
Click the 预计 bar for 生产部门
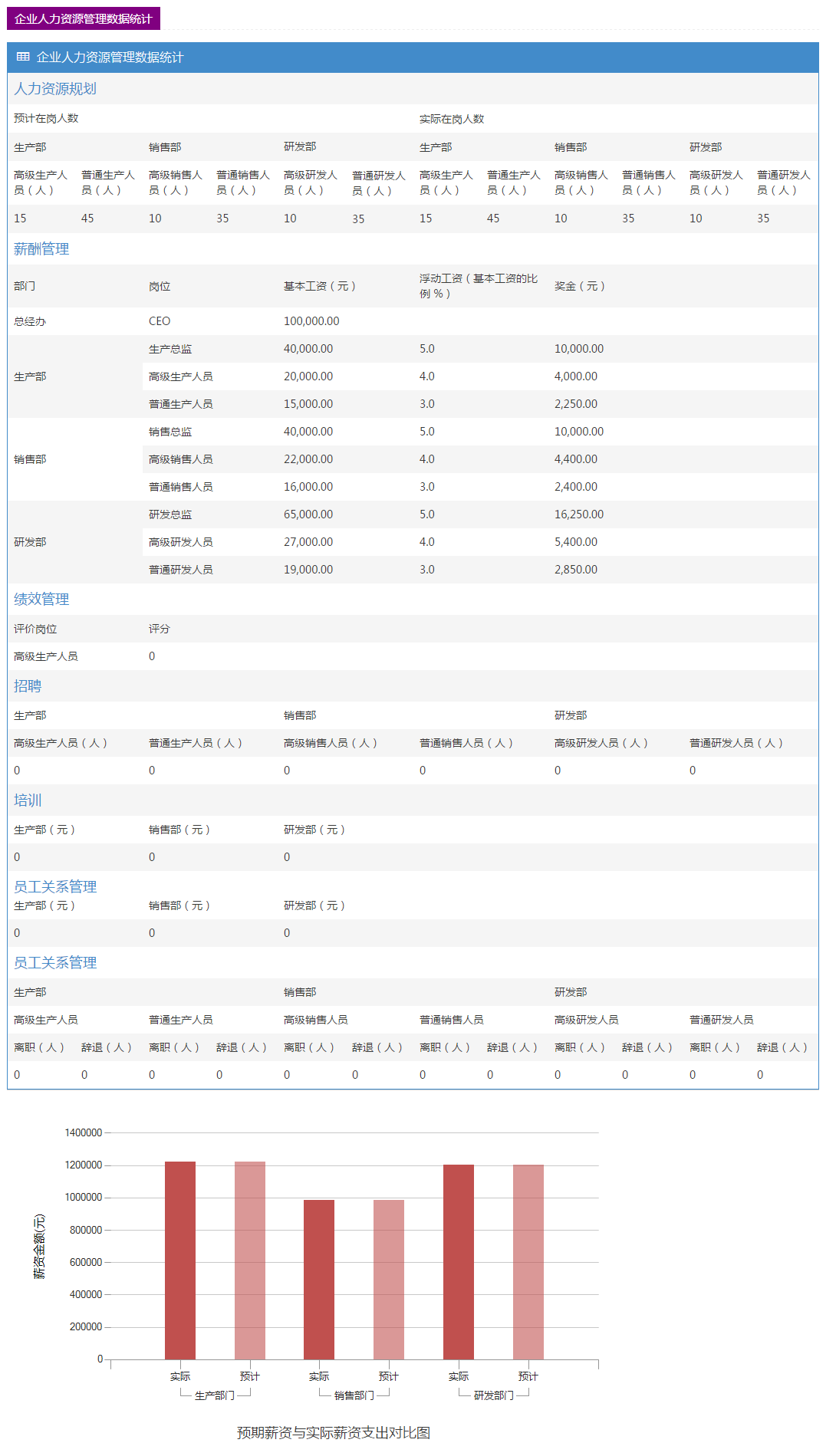tap(250, 1260)
